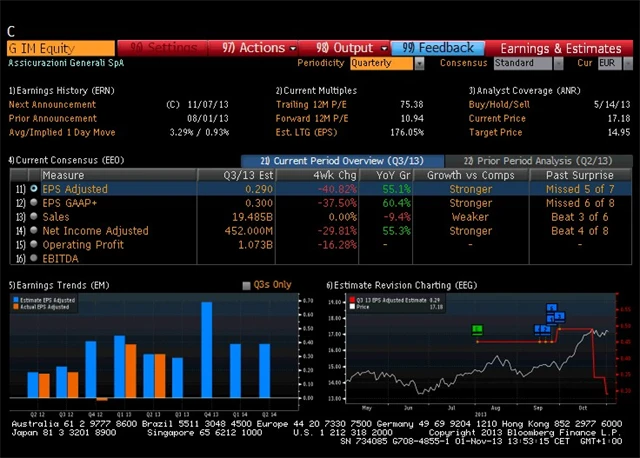Click the orange Actual EPS Adjusted legend swatch
The image size is (640, 458).
tap(14, 306)
